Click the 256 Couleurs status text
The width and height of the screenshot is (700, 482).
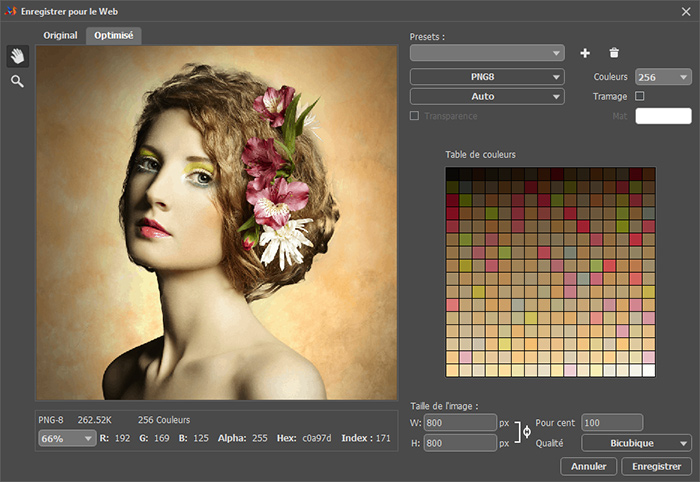pyautogui.click(x=164, y=420)
